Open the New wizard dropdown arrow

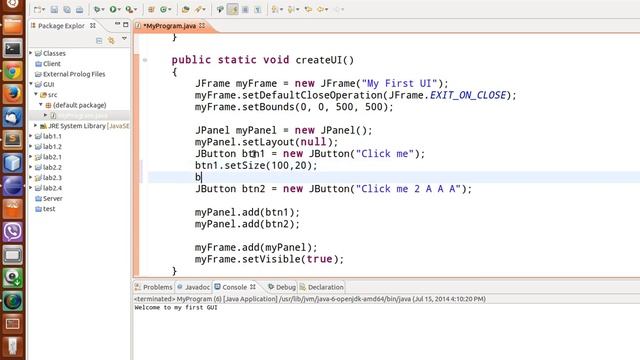click(x=43, y=10)
